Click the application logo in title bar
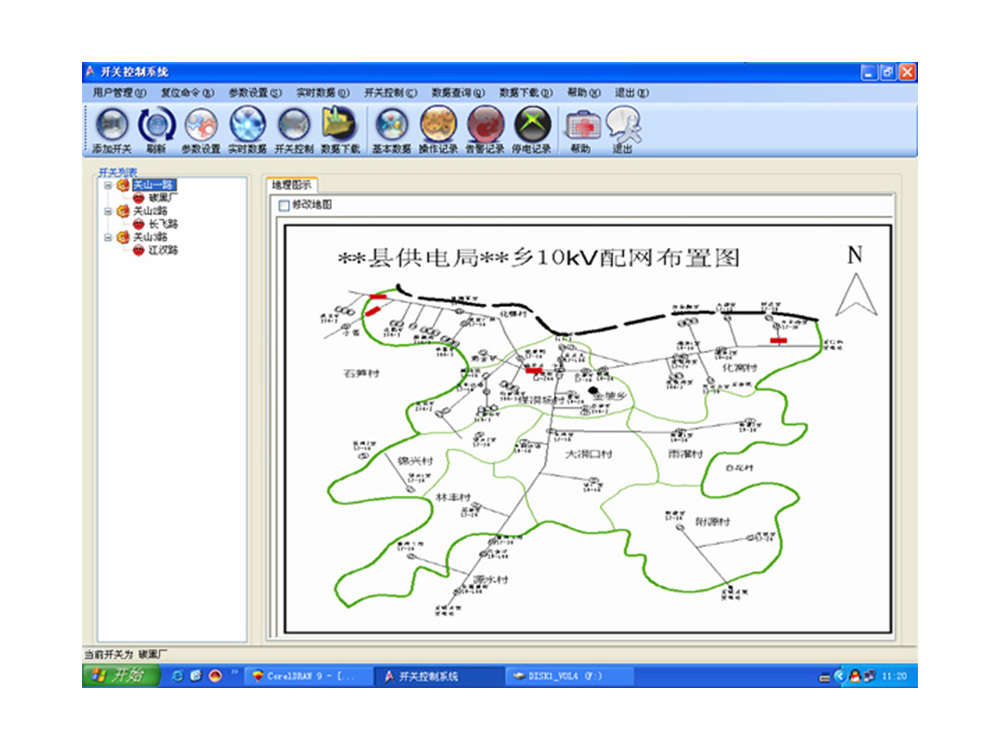 [x=90, y=71]
